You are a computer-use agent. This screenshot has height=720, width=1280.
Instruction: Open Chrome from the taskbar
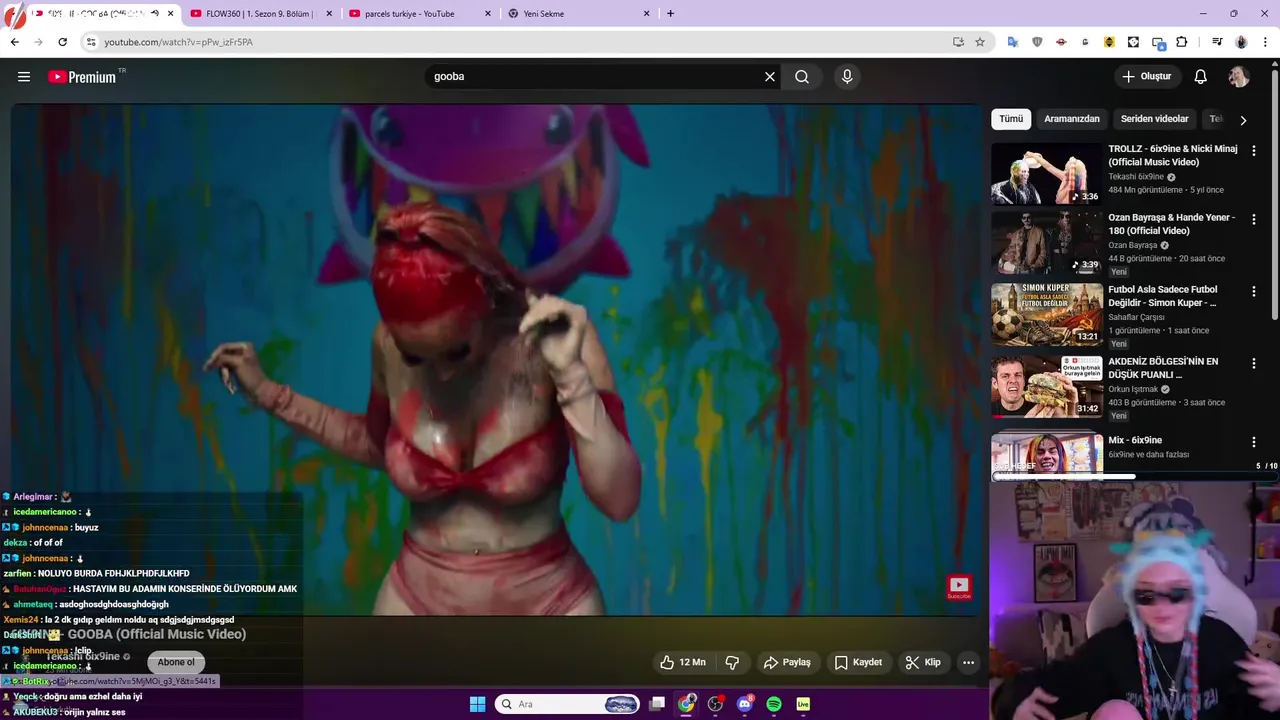(x=686, y=704)
